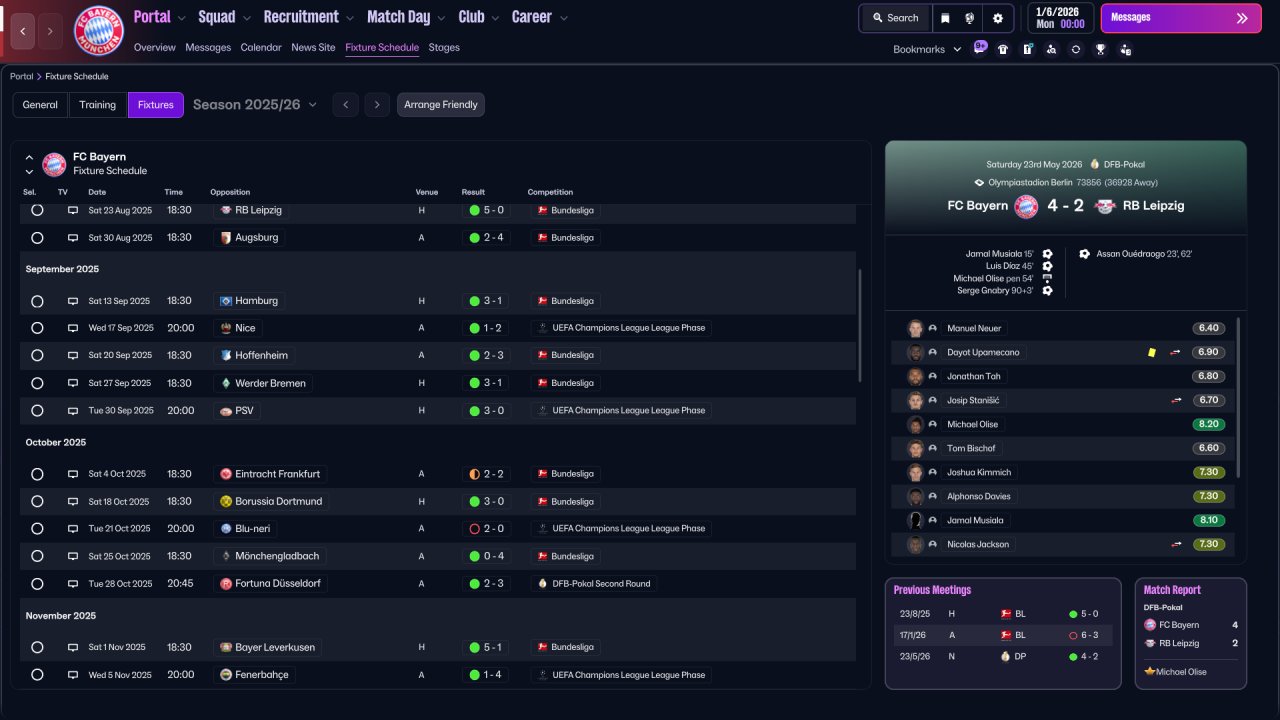The height and width of the screenshot is (720, 1280).
Task: Select the RB Leipzig fixture radio button
Action: point(37,211)
